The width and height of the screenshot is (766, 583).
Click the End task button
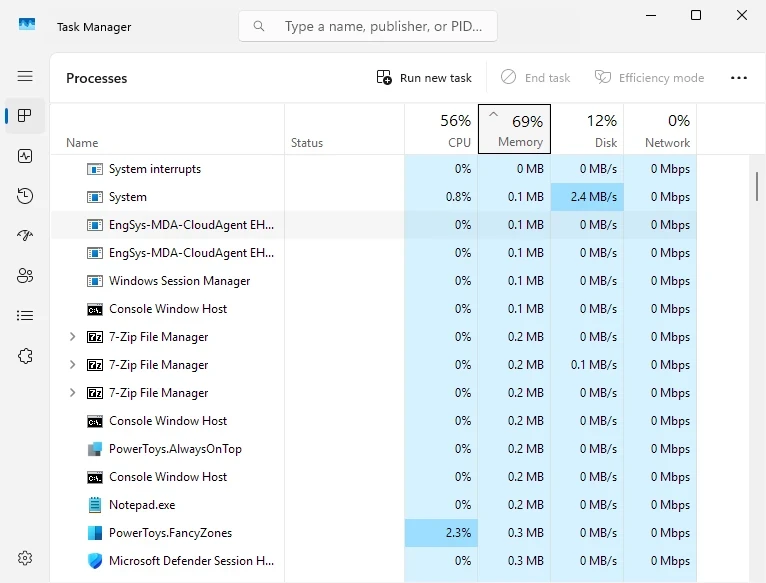tap(535, 78)
